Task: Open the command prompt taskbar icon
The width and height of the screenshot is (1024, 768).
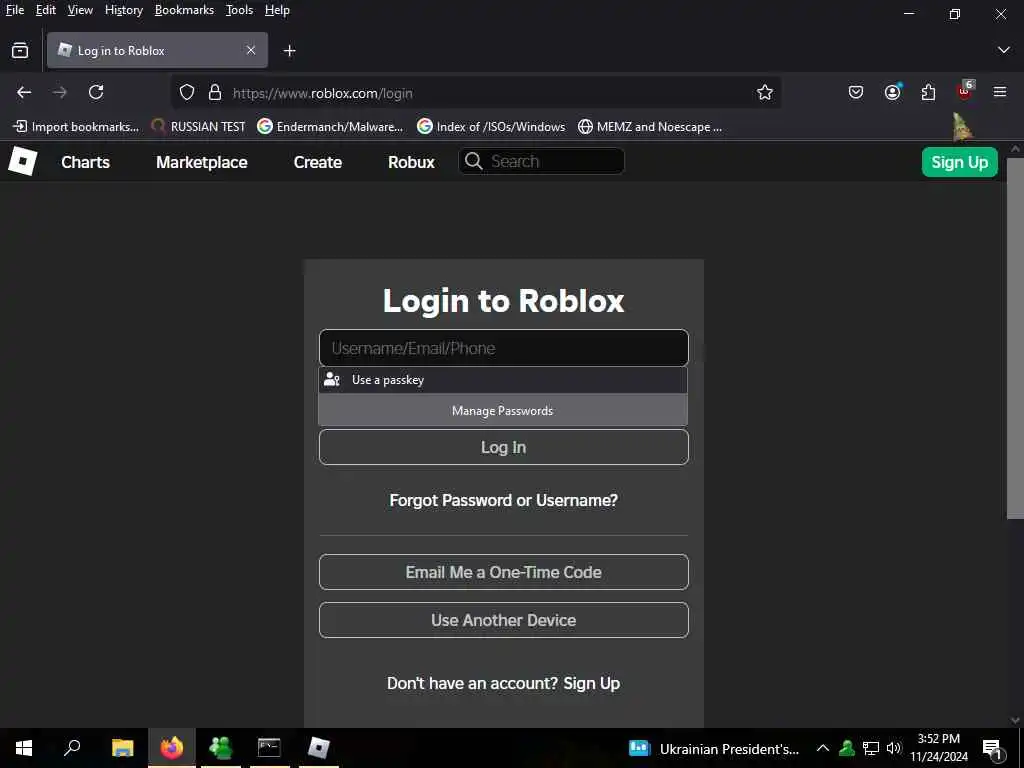Action: pos(269,747)
